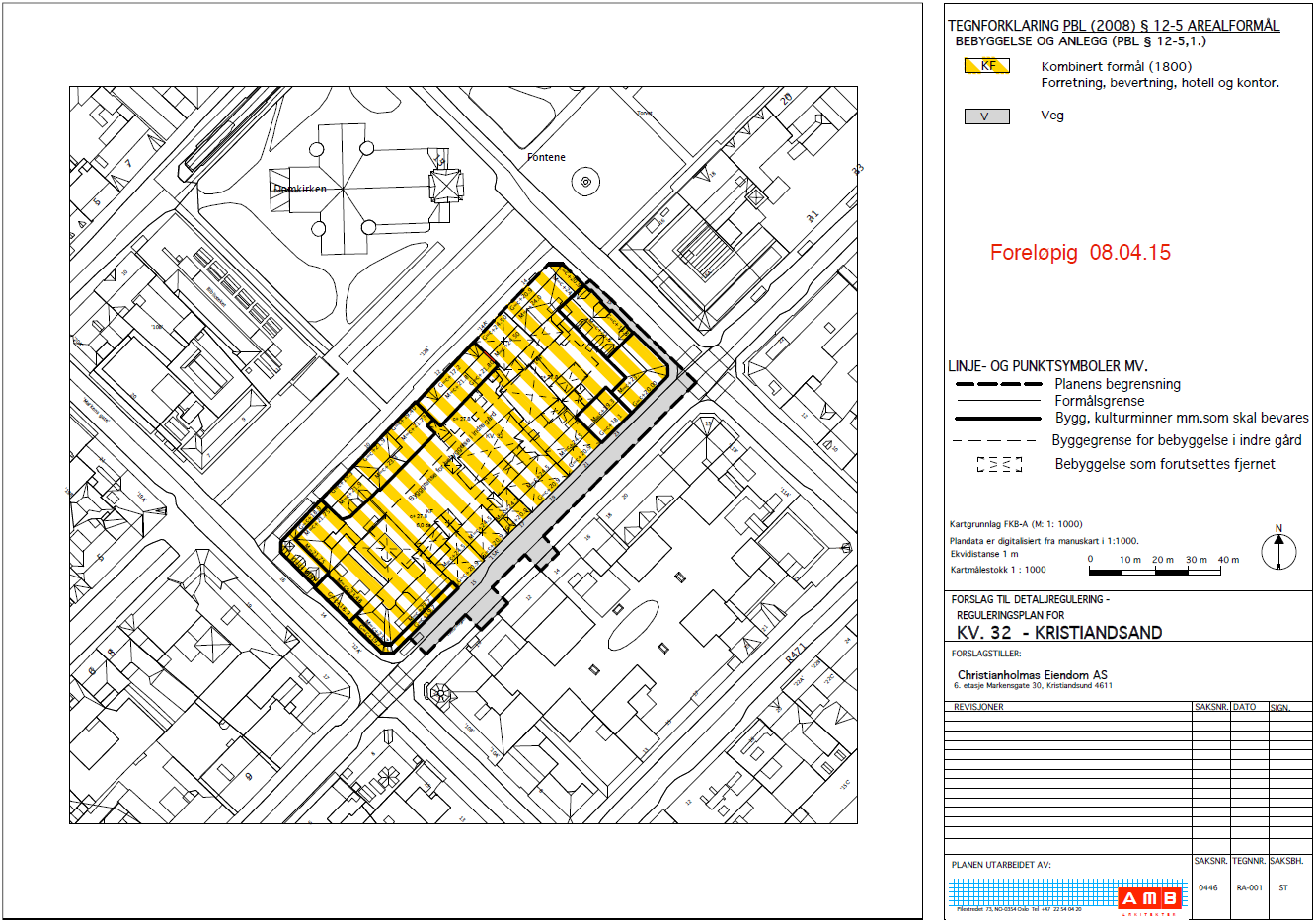Click the drawing number value 'RA-001'
The width and height of the screenshot is (1316, 924).
pyautogui.click(x=1249, y=887)
